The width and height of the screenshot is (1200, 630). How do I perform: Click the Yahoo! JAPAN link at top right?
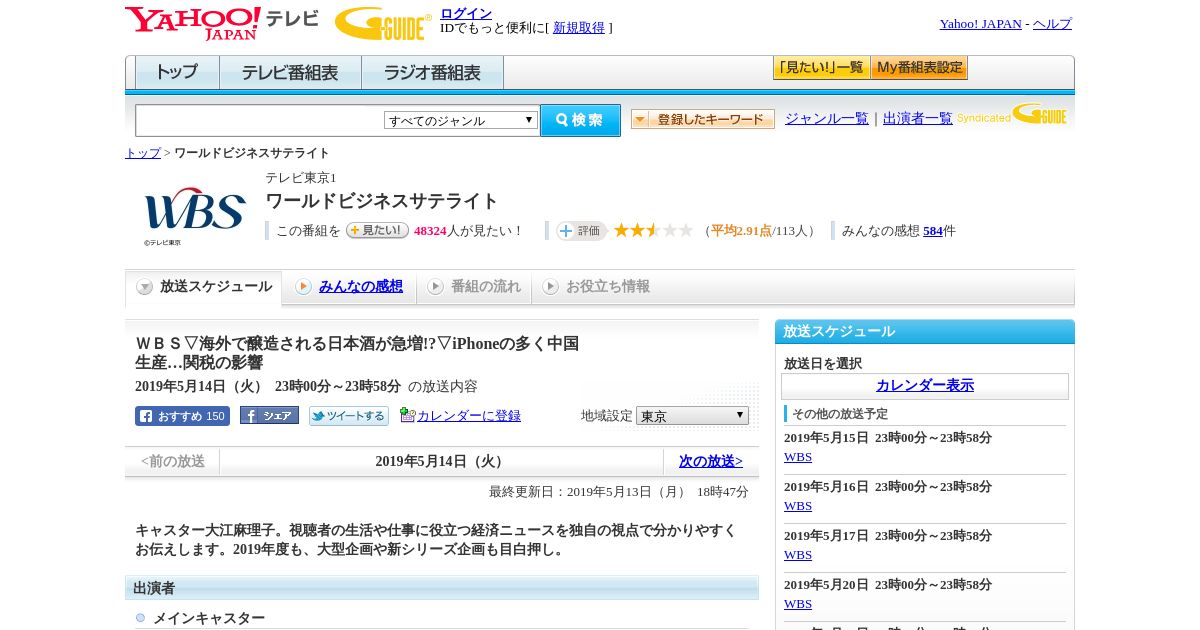pos(981,24)
